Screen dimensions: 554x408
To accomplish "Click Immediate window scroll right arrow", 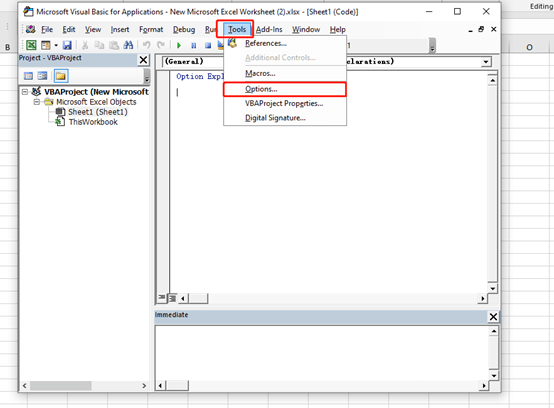I will pyautogui.click(x=483, y=385).
